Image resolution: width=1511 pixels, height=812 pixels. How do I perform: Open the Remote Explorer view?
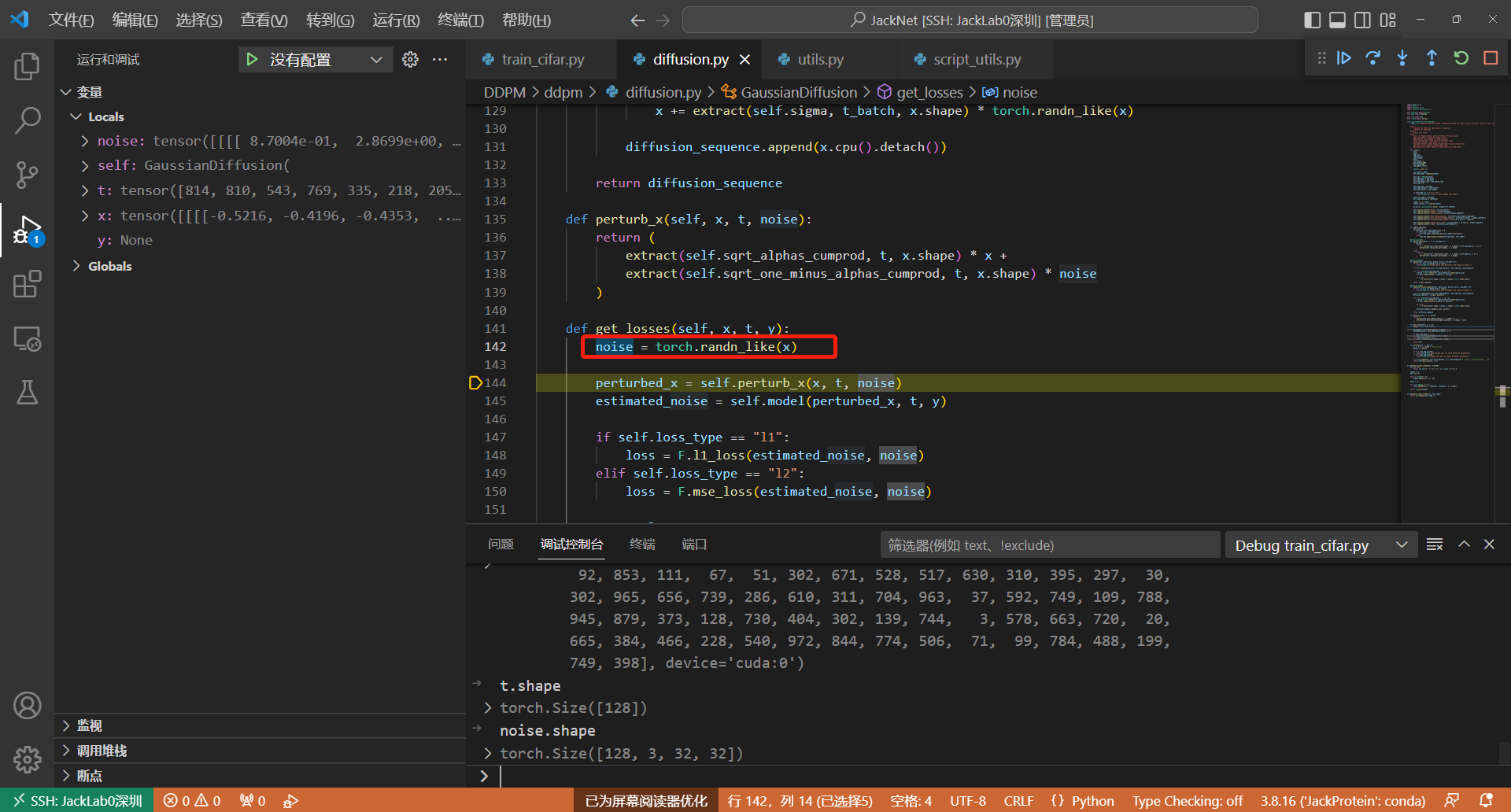(x=27, y=338)
